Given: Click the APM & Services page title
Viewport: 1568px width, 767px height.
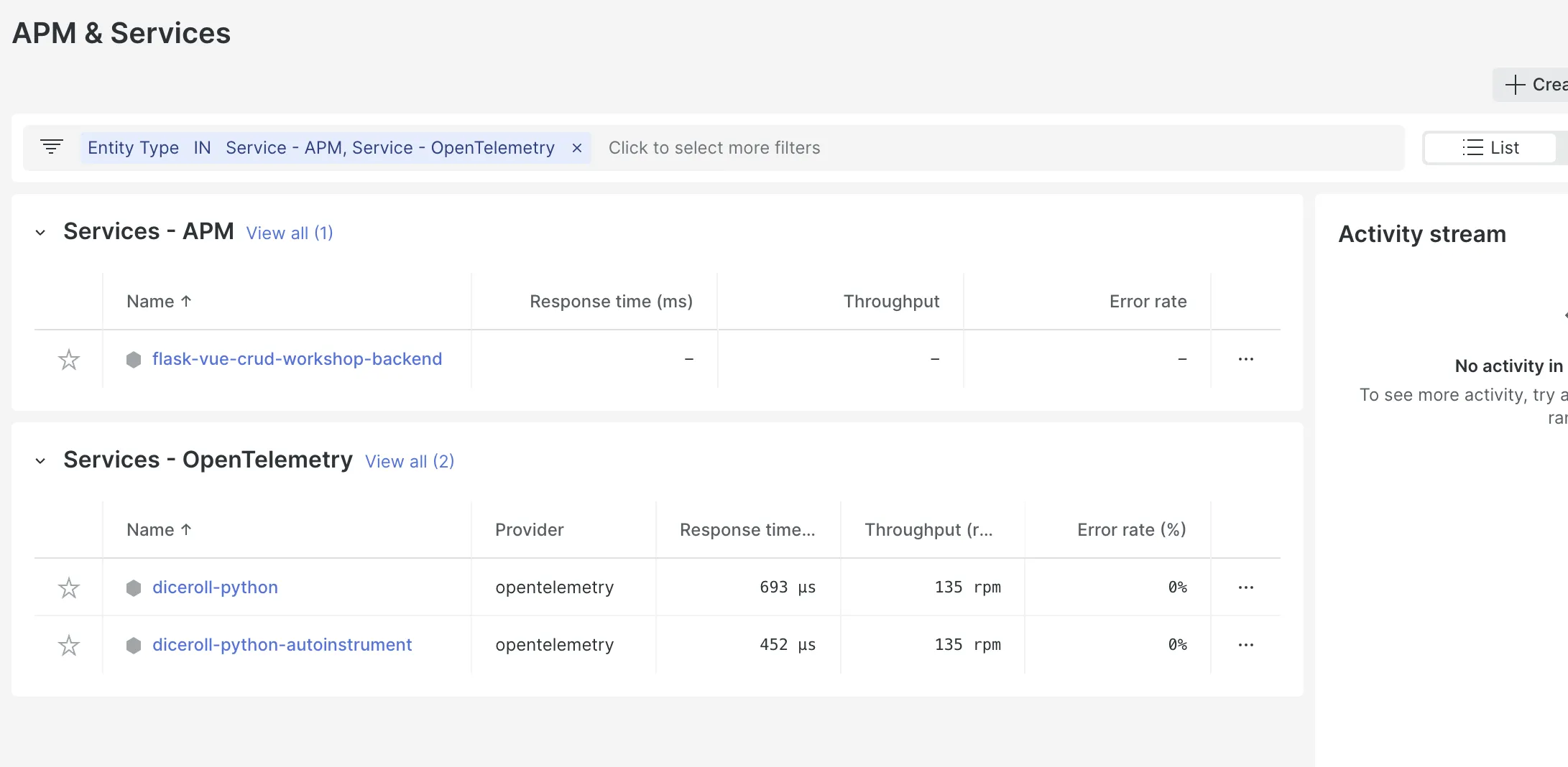Looking at the screenshot, I should click(x=121, y=33).
